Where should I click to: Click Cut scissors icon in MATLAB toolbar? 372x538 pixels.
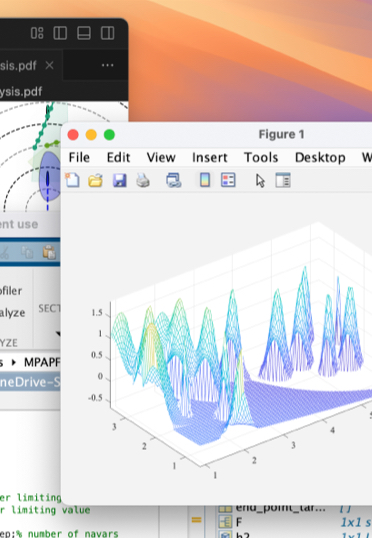(x=4, y=253)
